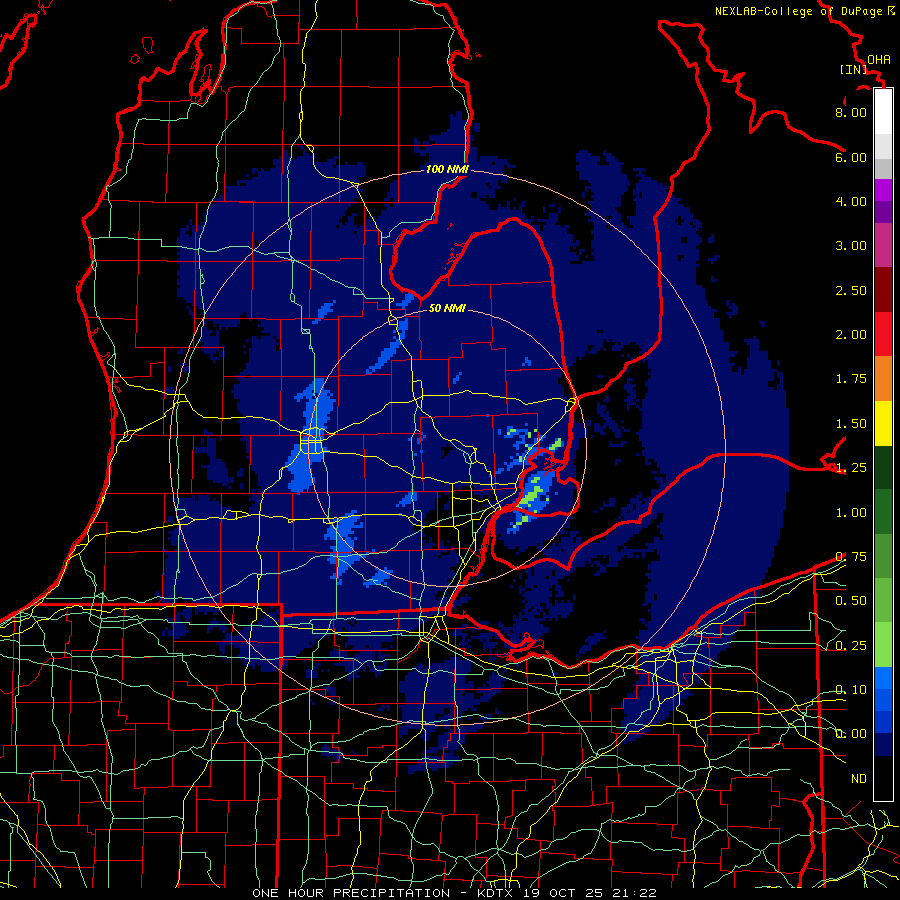Select the pink 3.00 legend swatch
The height and width of the screenshot is (900, 900).
click(883, 245)
